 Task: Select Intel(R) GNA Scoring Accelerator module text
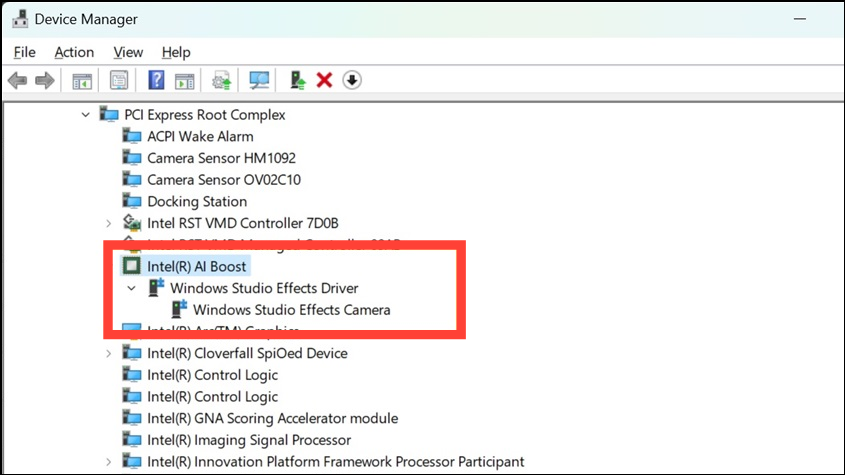pyautogui.click(x=272, y=418)
